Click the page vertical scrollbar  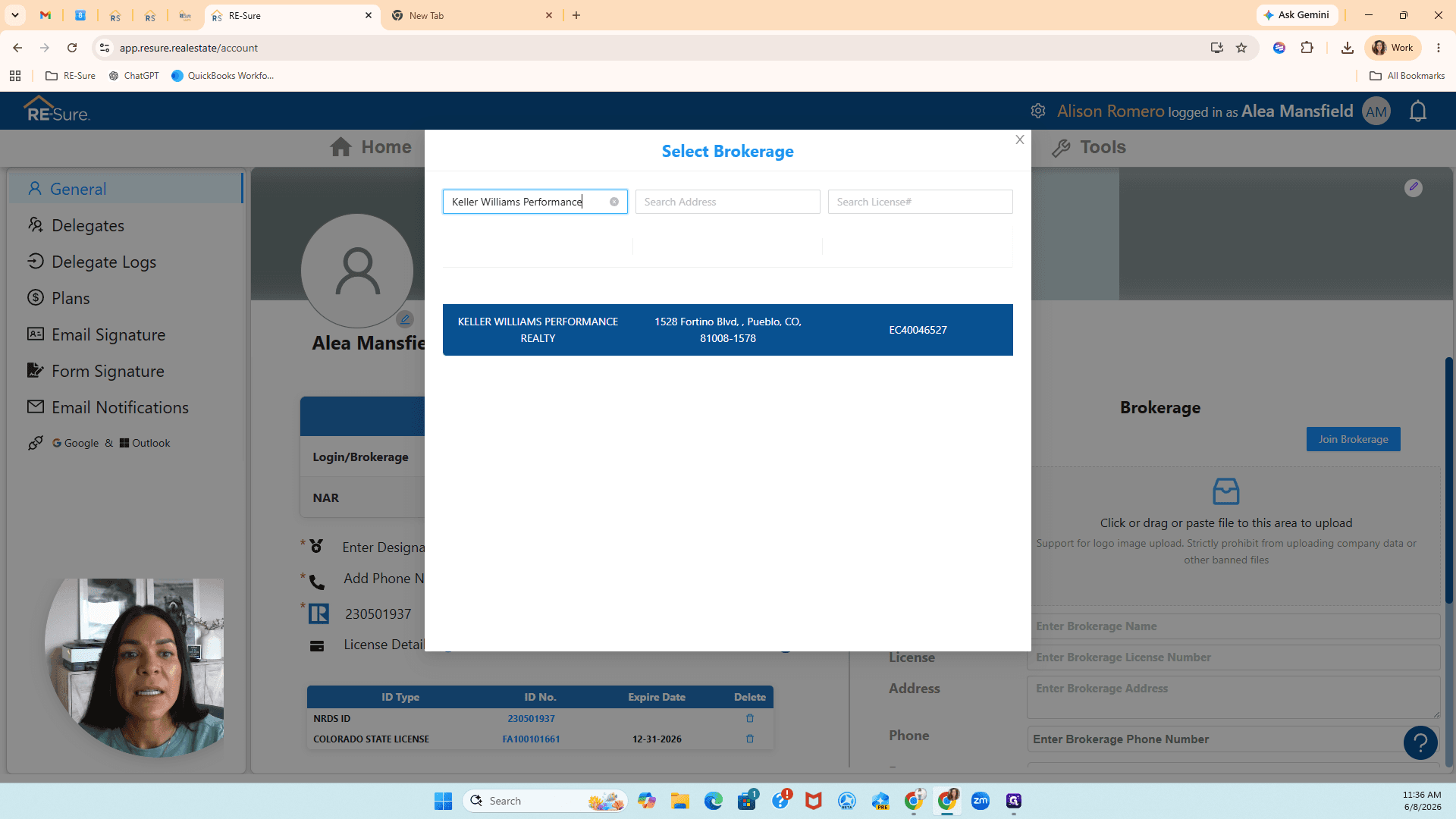click(1448, 481)
